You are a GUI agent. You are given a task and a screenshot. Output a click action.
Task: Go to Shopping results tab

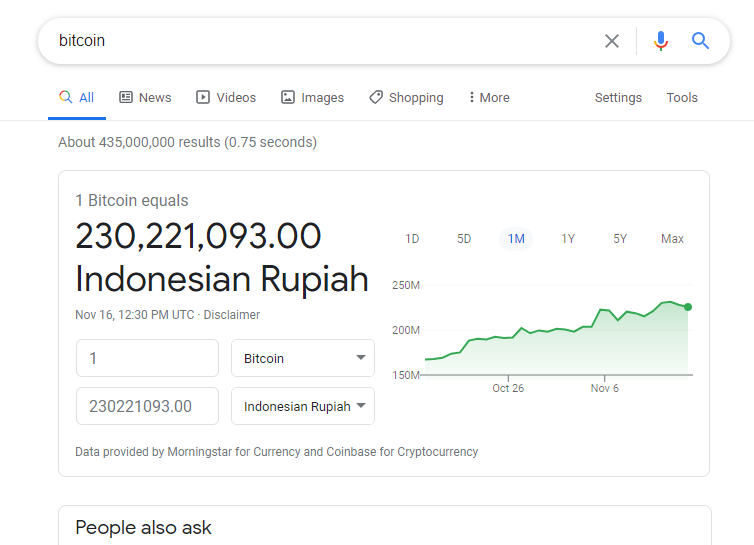[x=406, y=97]
